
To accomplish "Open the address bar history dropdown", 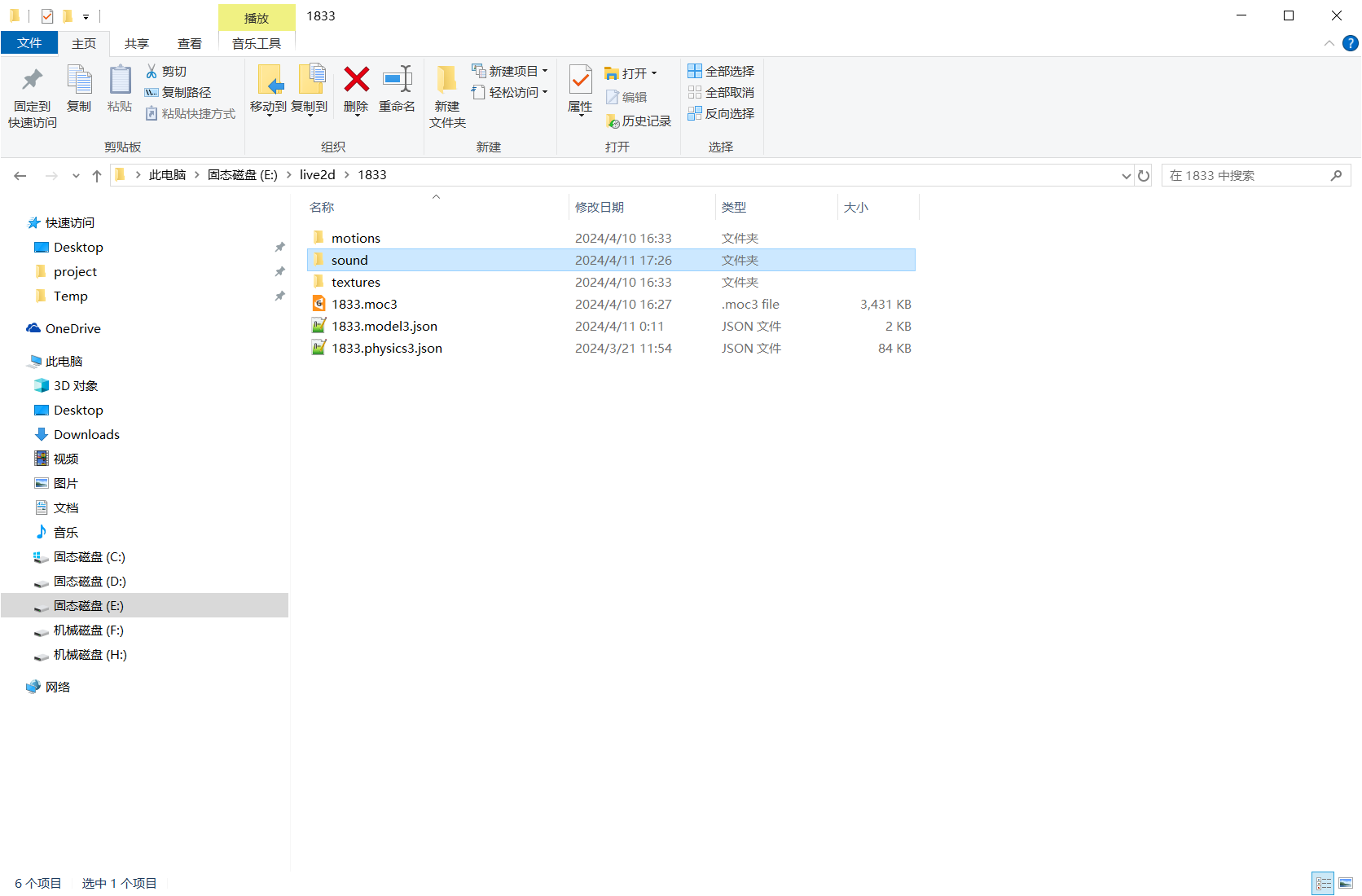I will (x=1126, y=176).
